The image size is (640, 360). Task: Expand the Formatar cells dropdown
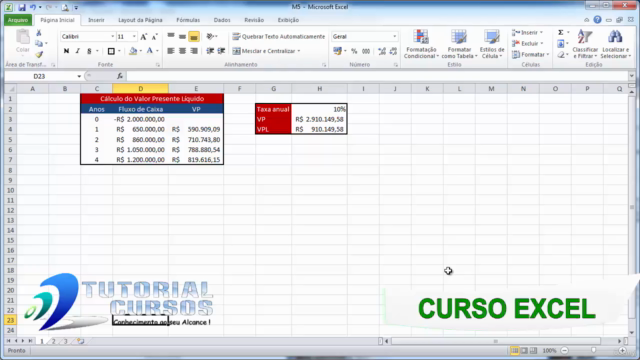[548, 54]
